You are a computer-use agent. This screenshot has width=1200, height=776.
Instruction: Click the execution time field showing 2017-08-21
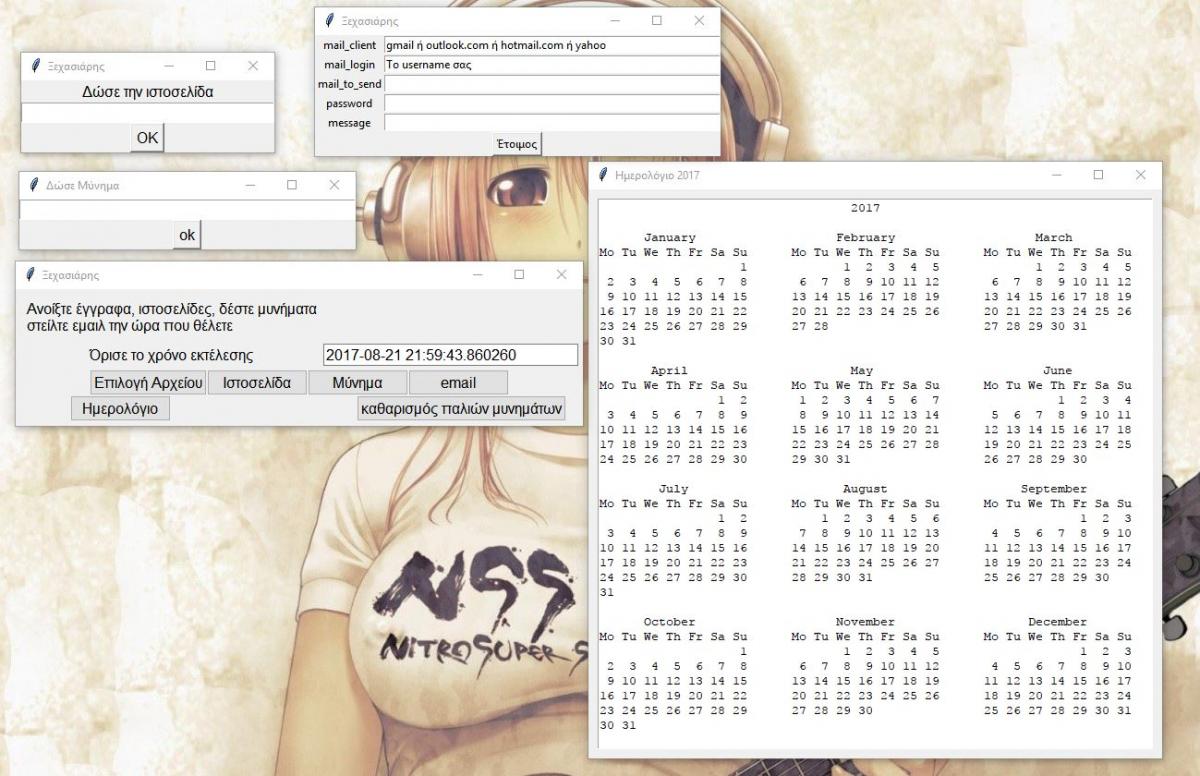click(451, 355)
